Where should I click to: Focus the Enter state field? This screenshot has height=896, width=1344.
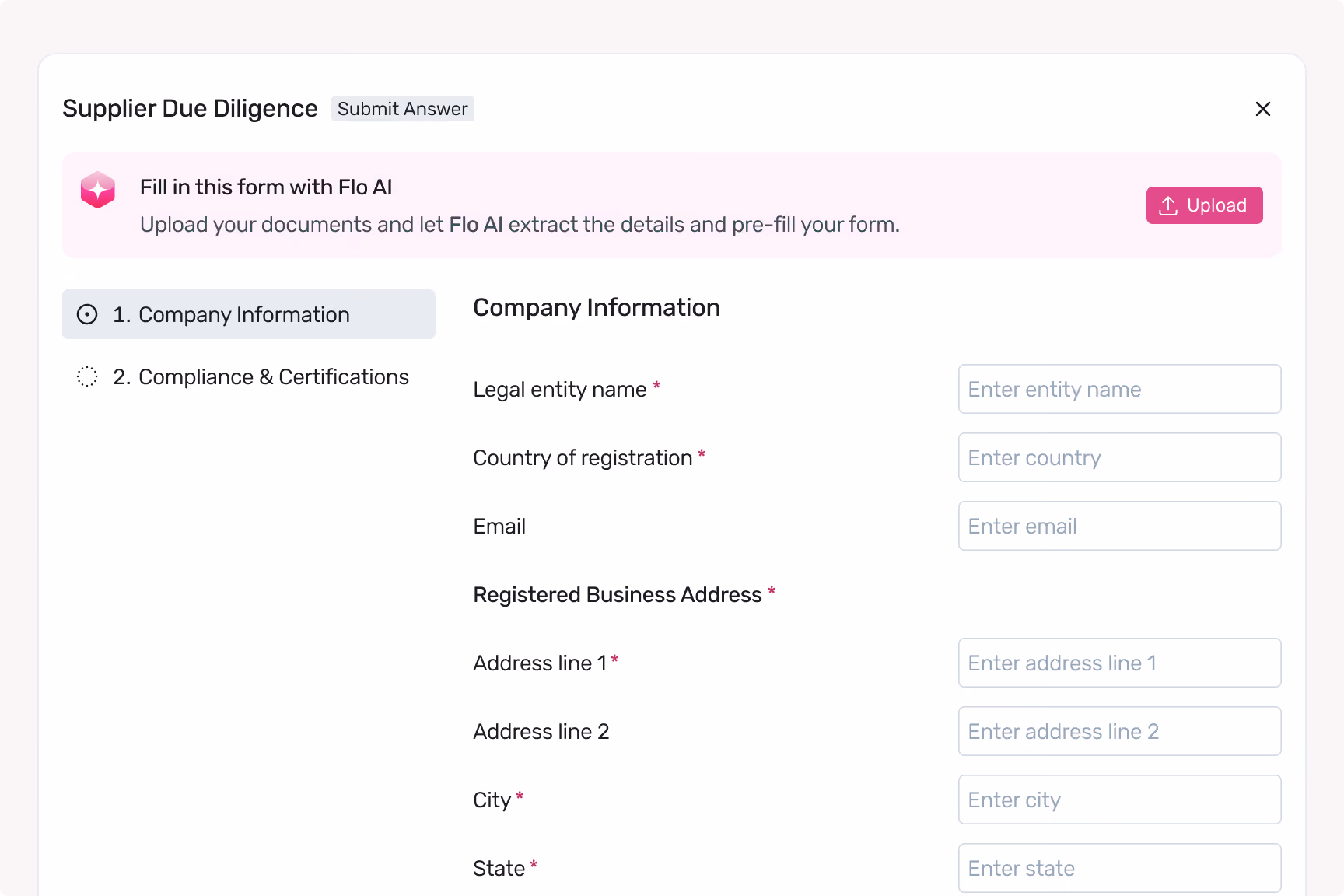1119,868
